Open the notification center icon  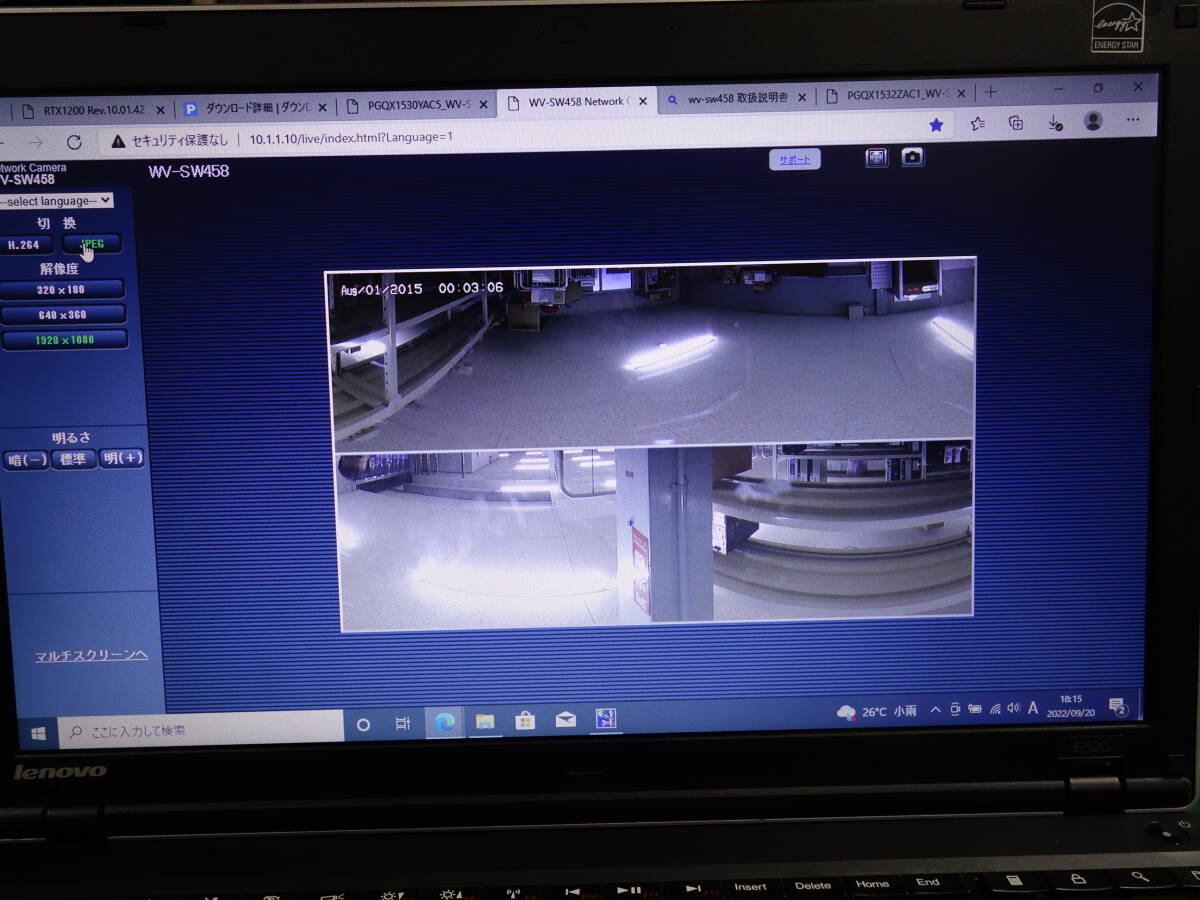coord(1118,707)
